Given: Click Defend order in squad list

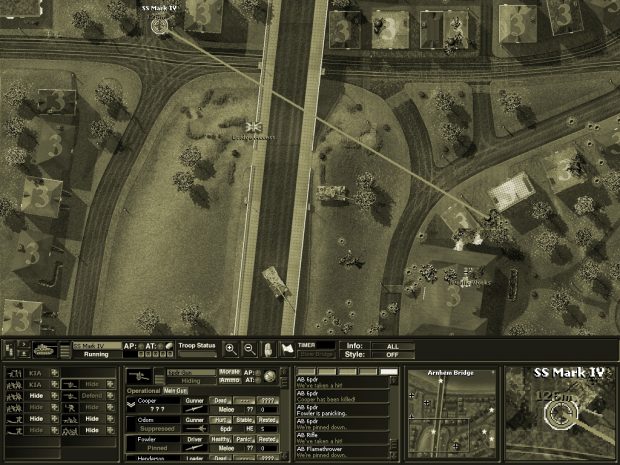Looking at the screenshot, I should 92,395.
